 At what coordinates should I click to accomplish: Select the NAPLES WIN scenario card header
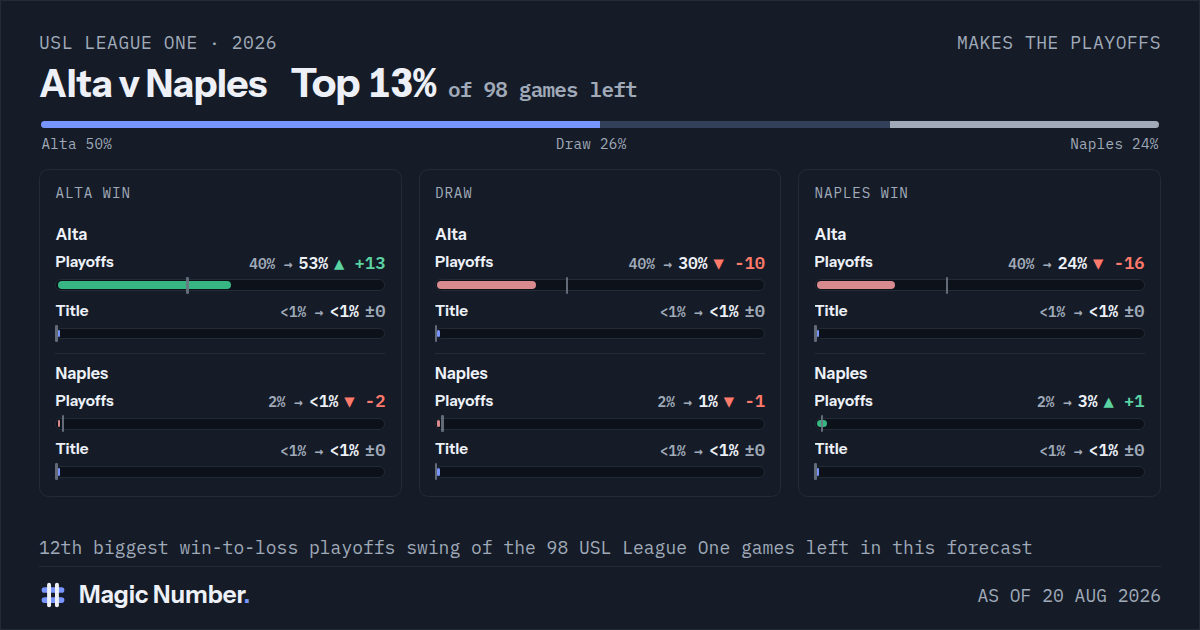[x=862, y=193]
